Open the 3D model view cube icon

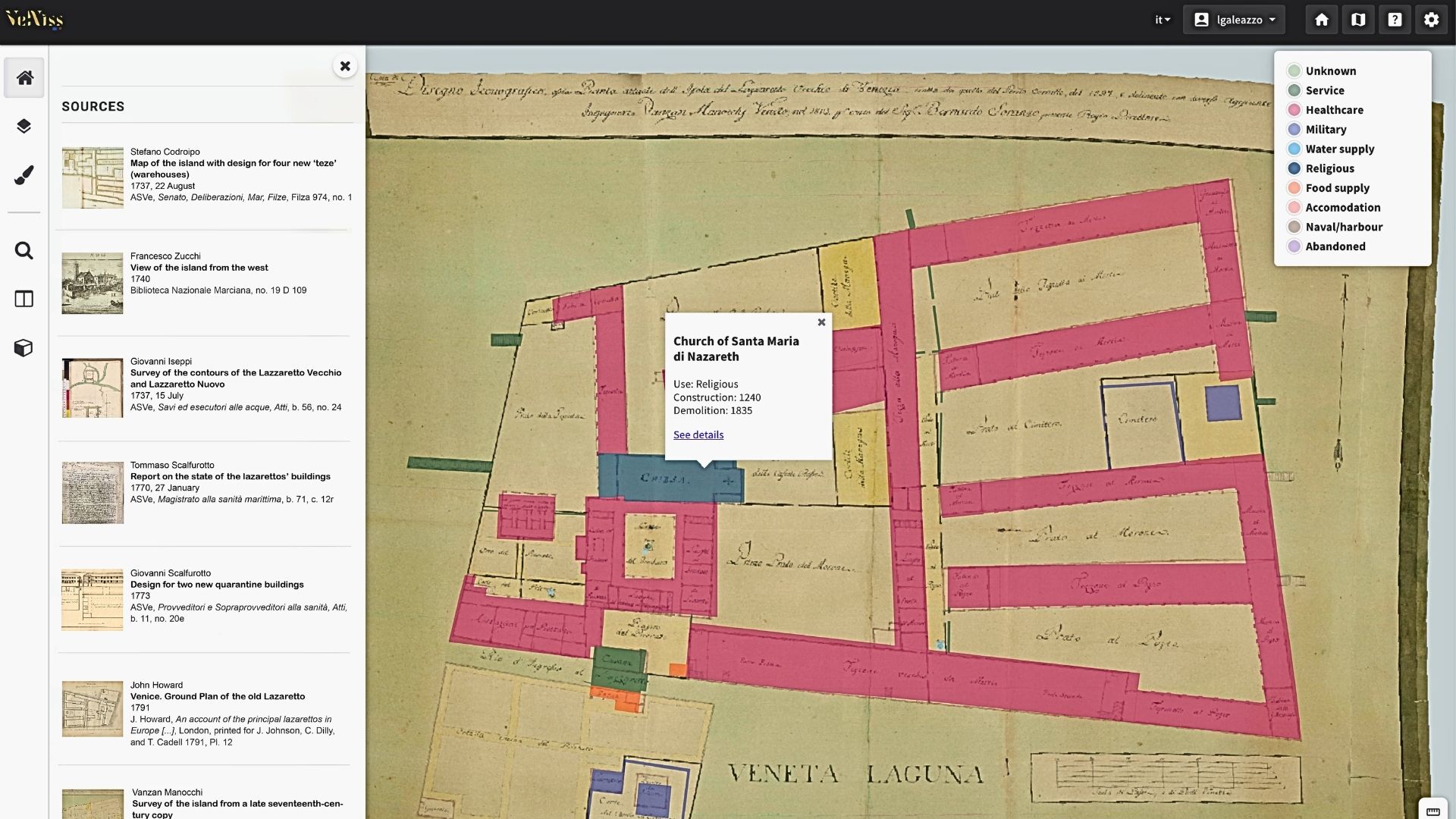pyautogui.click(x=24, y=347)
